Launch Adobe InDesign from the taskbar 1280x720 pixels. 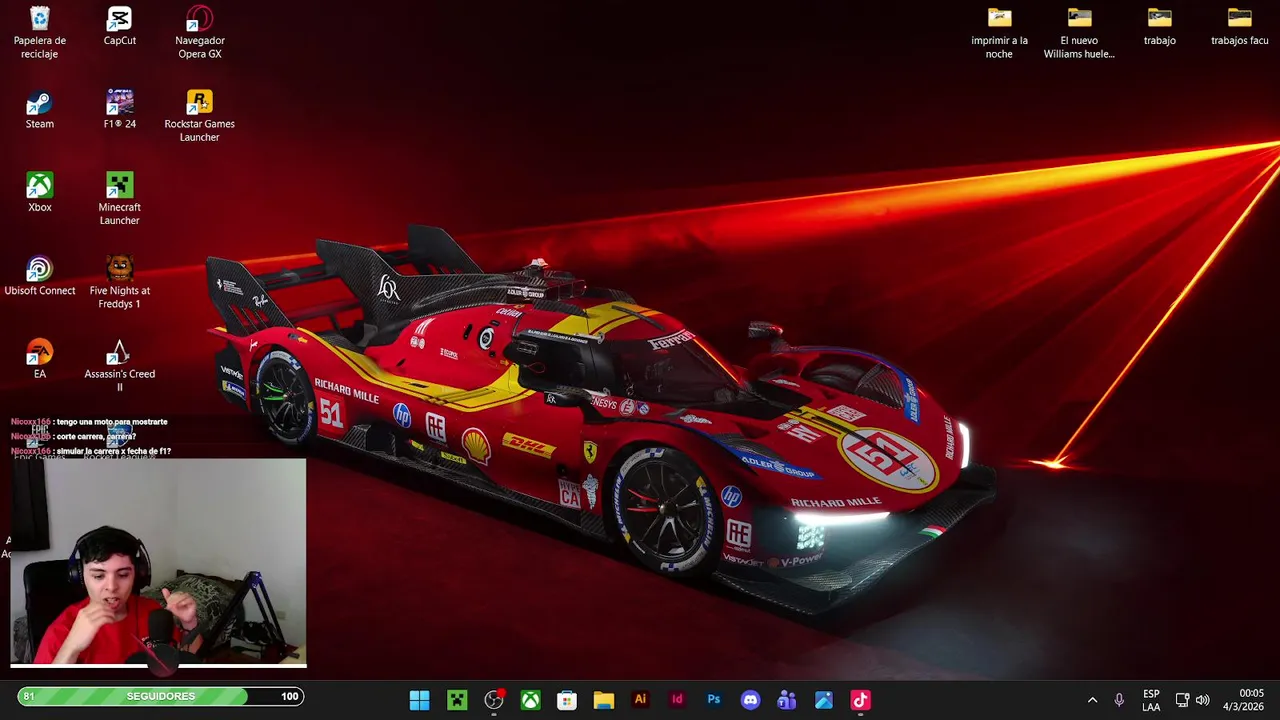[677, 700]
